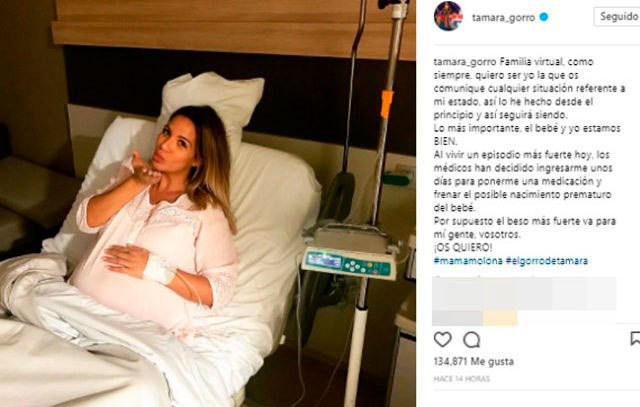
Task: View the 134,871 Me gusta likes
Action: point(473,361)
